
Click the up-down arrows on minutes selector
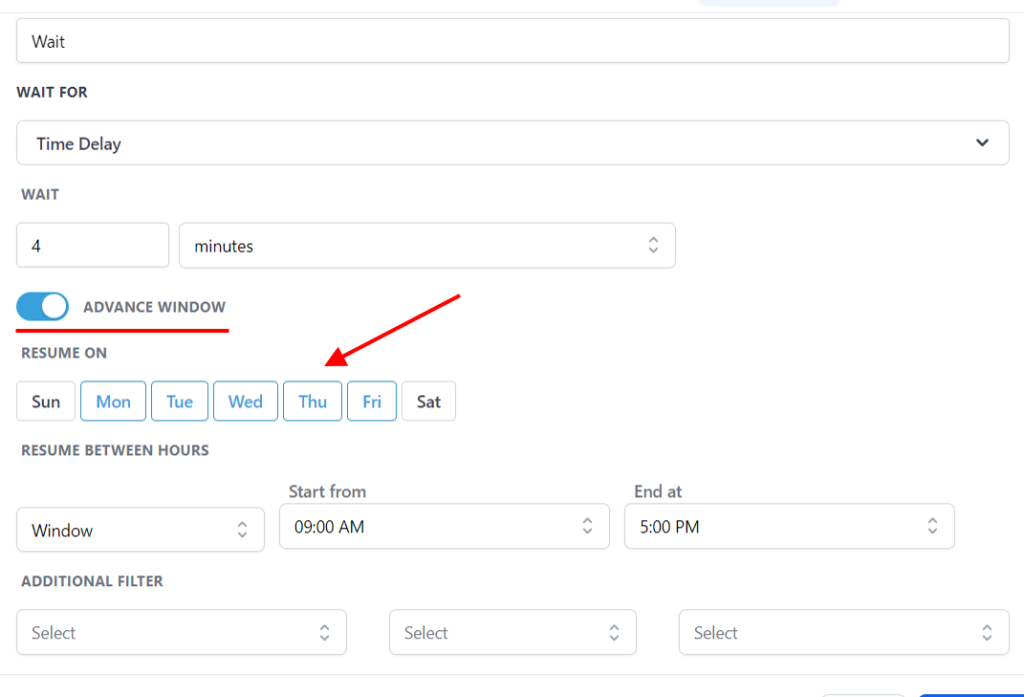[653, 246]
